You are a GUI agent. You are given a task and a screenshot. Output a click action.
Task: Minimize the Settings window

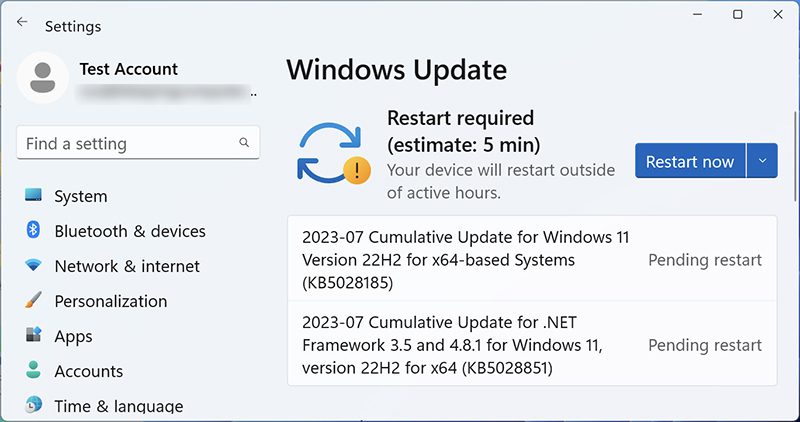pyautogui.click(x=697, y=15)
